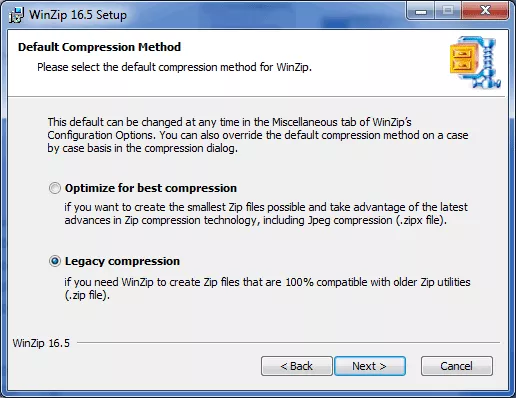
Task: Cancel the WinZip installation
Action: click(457, 366)
